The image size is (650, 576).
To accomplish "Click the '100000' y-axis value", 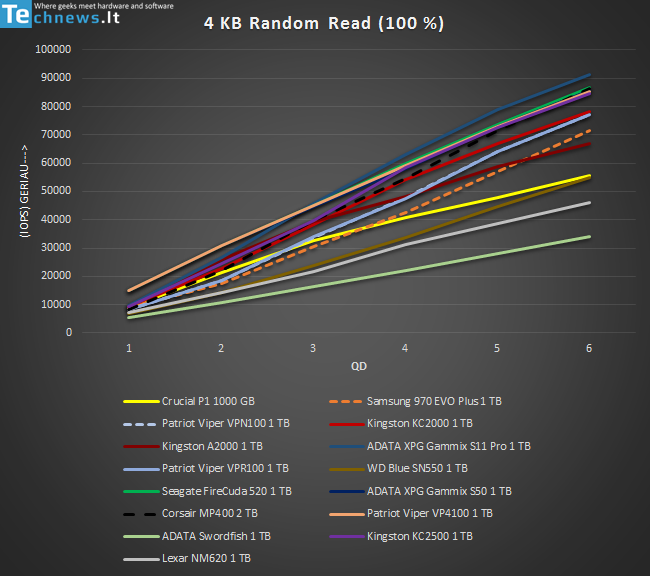I will coord(53,49).
